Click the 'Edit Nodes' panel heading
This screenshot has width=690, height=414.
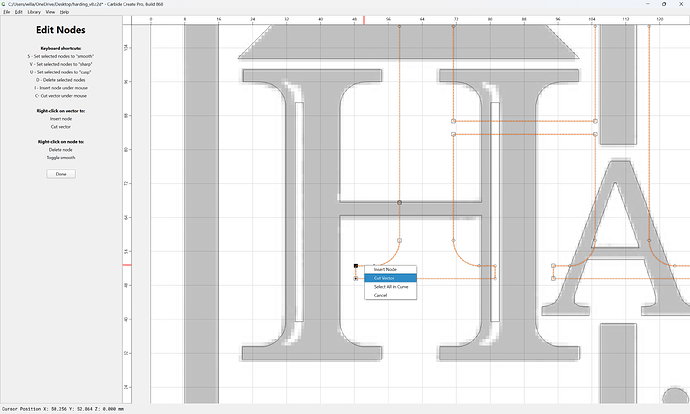(61, 30)
